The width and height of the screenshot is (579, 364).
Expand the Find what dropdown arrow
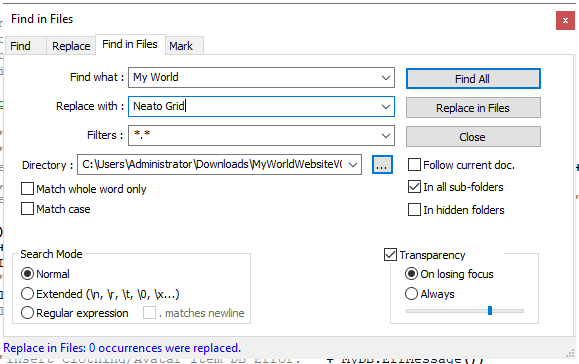(x=386, y=78)
